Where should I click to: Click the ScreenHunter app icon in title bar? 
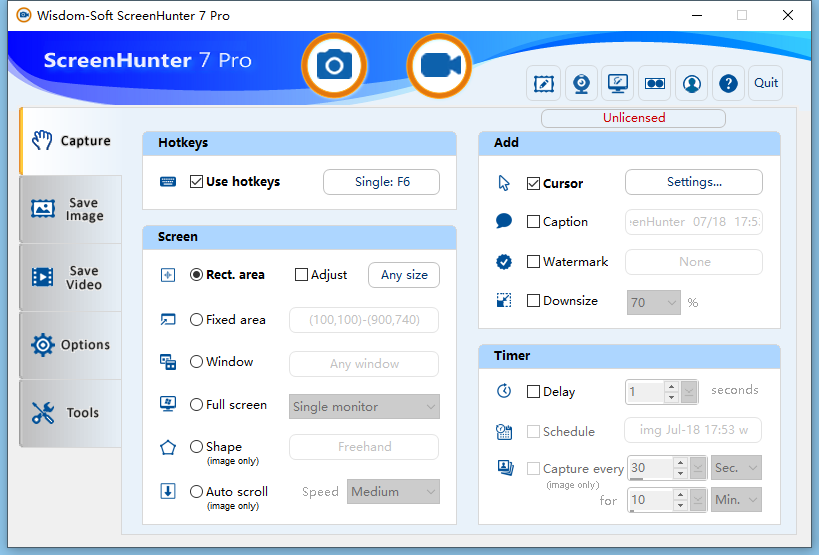pyautogui.click(x=24, y=15)
